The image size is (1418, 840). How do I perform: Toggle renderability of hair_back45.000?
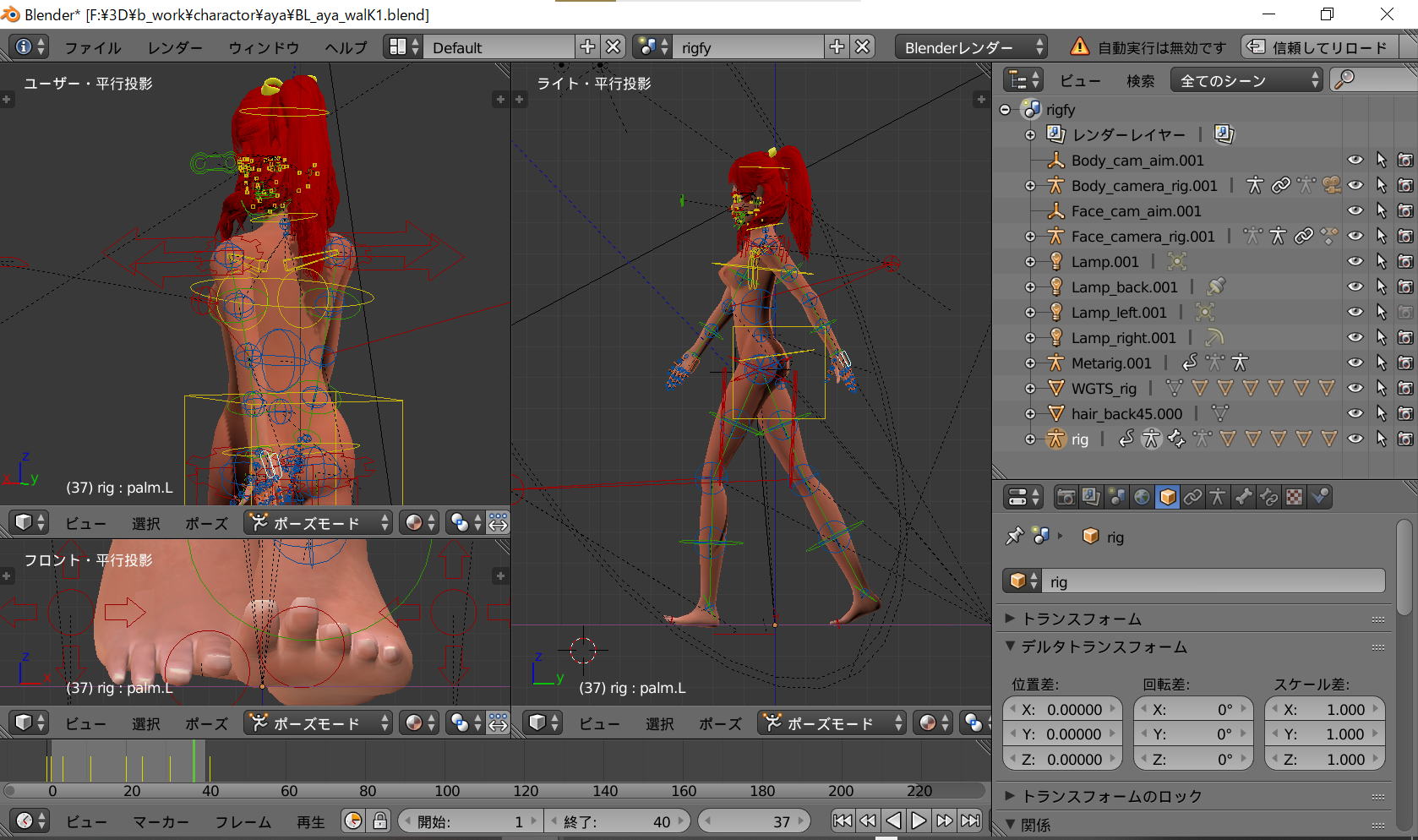pos(1404,414)
